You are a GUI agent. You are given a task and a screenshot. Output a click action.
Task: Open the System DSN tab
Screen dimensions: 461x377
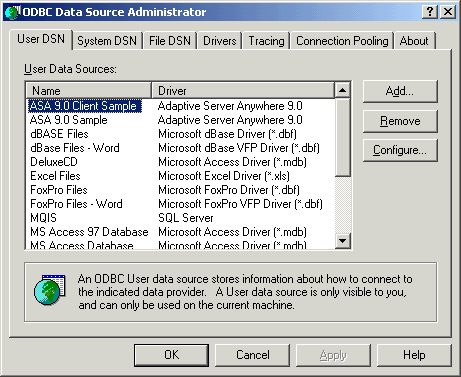[x=107, y=41]
